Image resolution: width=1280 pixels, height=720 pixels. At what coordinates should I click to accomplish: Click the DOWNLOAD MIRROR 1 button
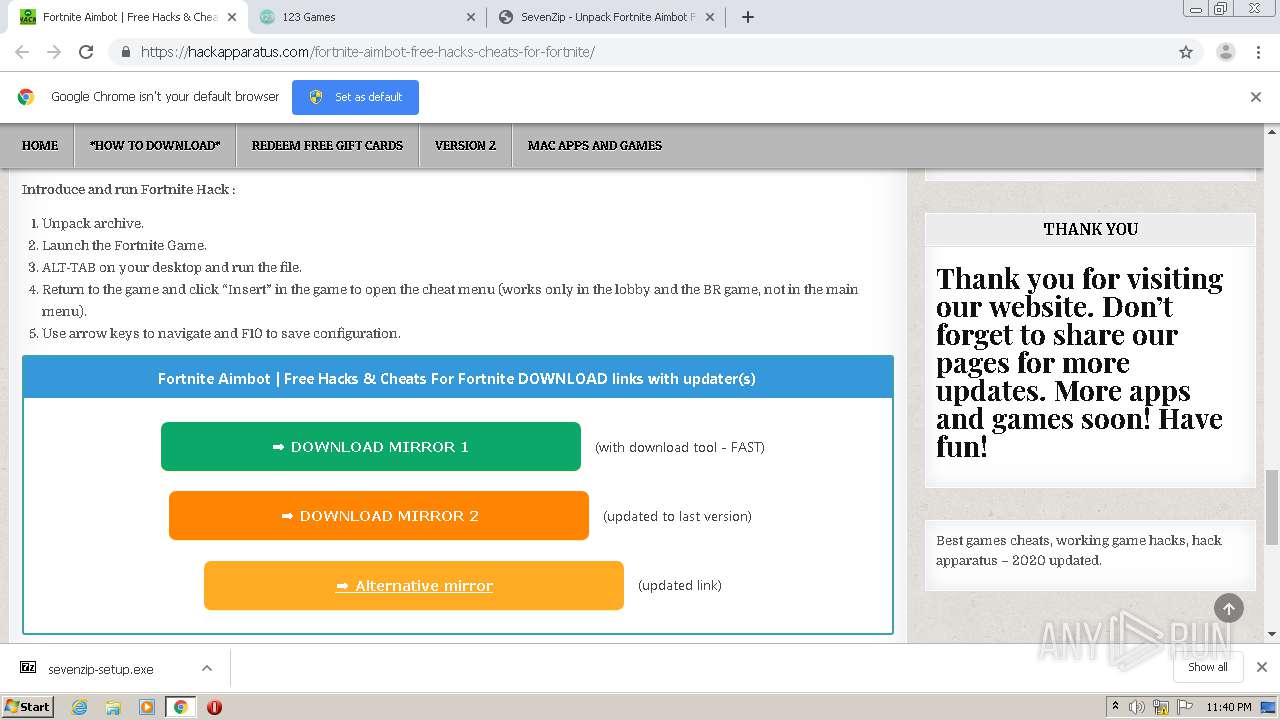371,447
